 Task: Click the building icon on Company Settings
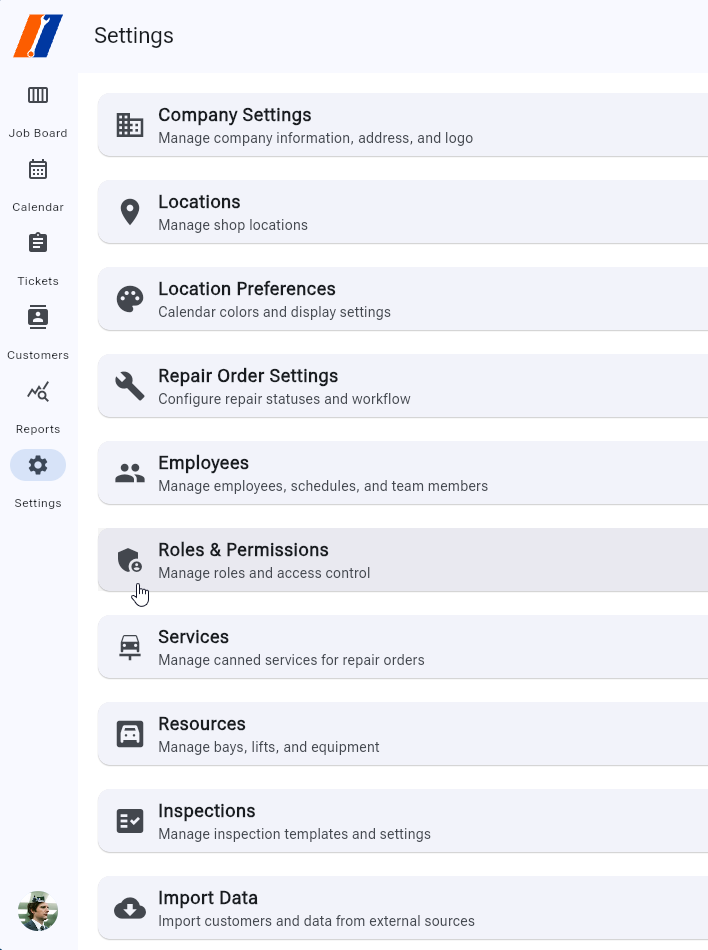(129, 124)
